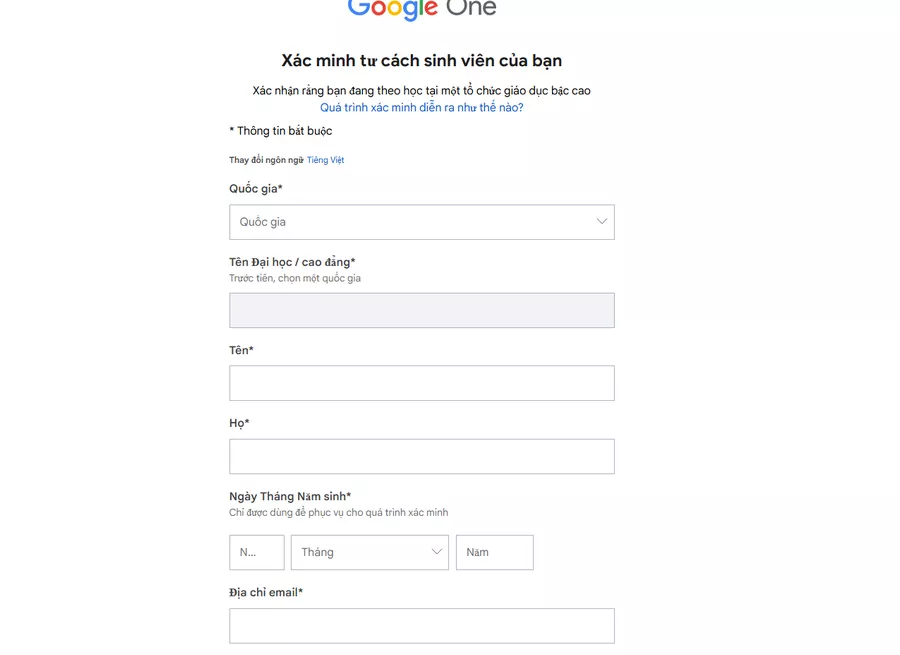The width and height of the screenshot is (900, 655).
Task: Click the Năm birth year field
Action: 494,552
